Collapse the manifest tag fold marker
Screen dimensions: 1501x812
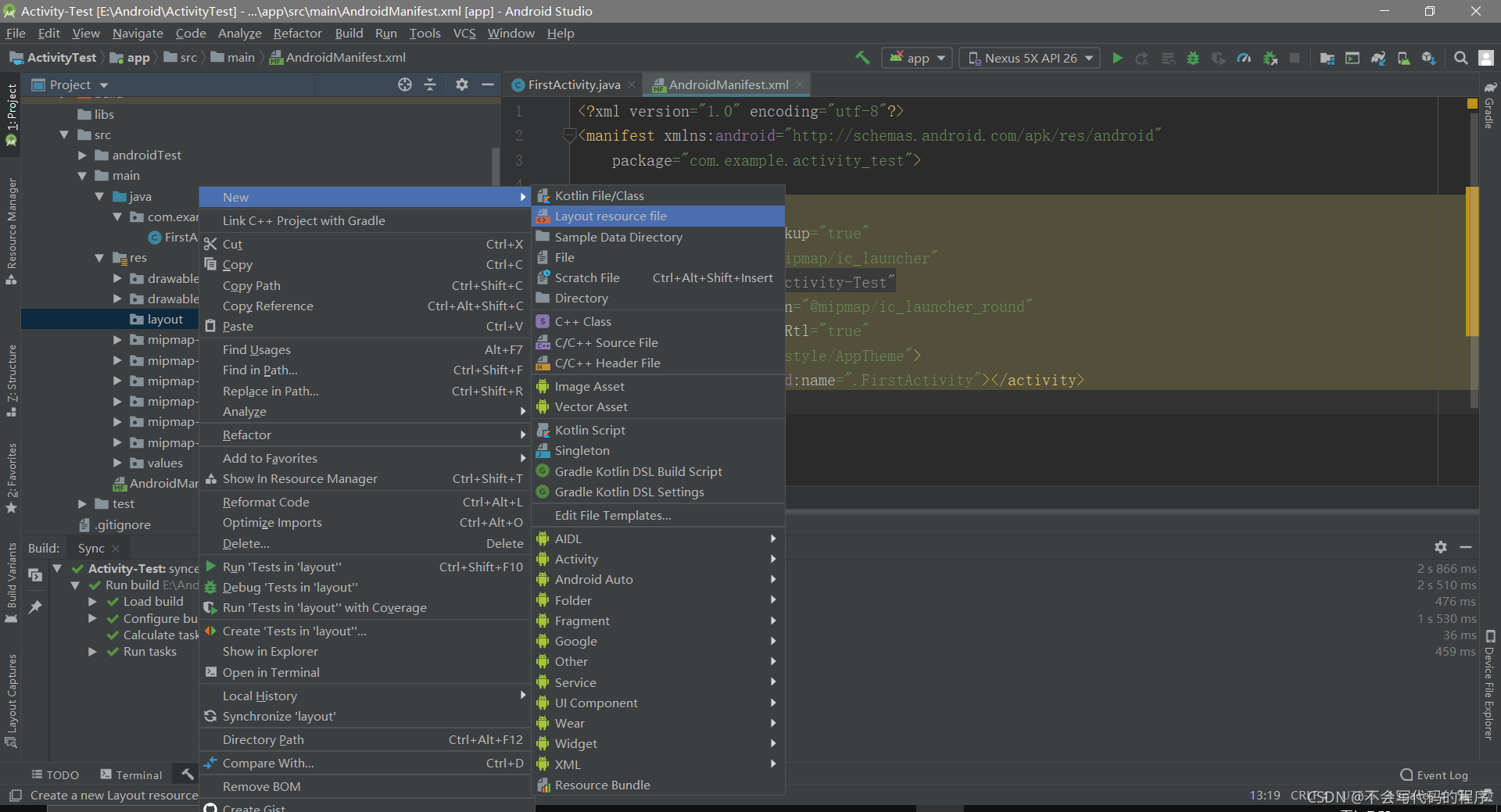[x=570, y=136]
